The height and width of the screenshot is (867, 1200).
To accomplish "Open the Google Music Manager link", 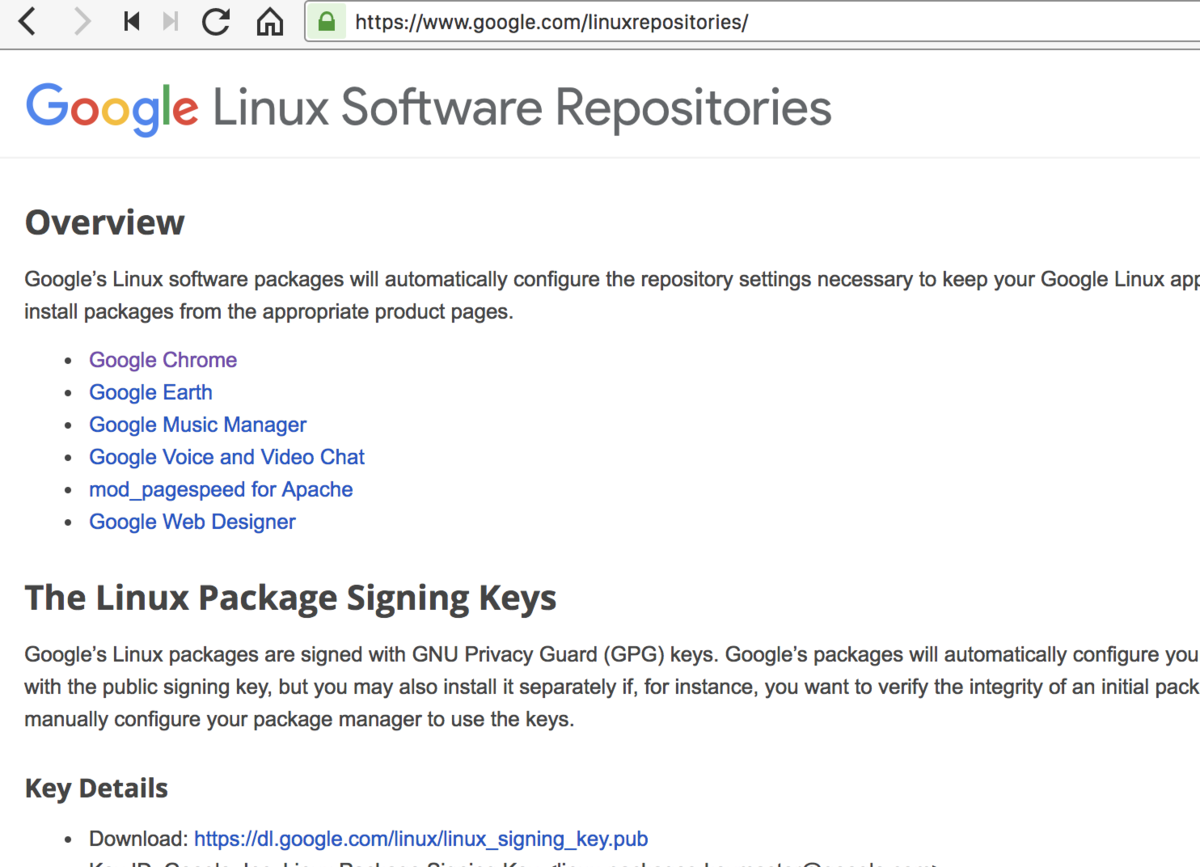I will pyautogui.click(x=198, y=425).
